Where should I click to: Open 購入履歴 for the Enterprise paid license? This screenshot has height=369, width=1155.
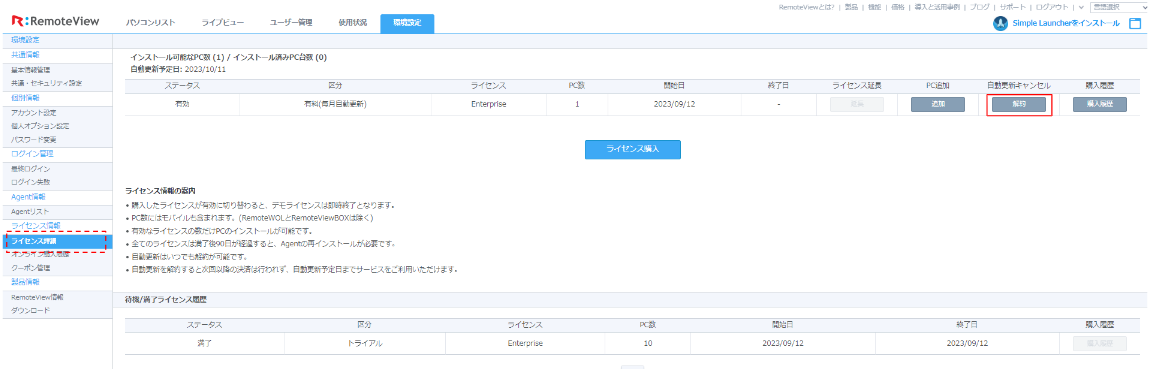1100,105
